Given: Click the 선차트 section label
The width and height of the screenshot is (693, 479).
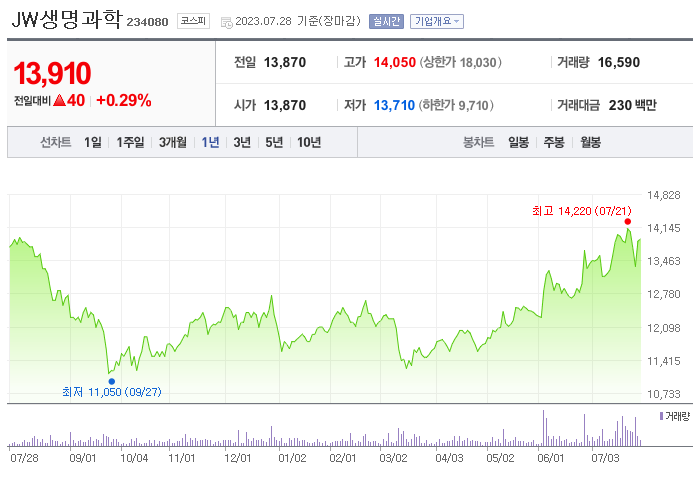Looking at the screenshot, I should tap(56, 142).
